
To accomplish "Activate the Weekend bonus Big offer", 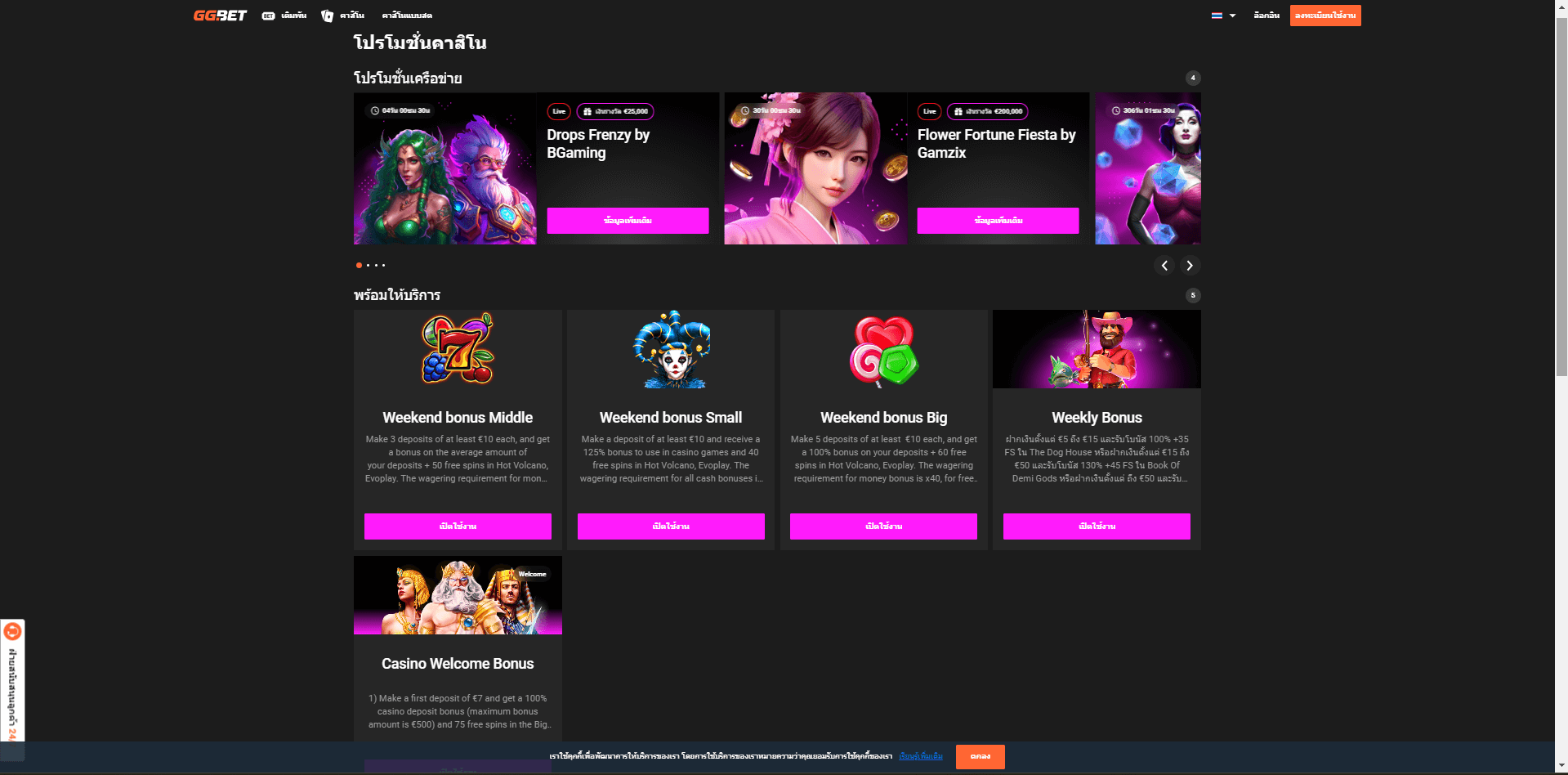I will tap(883, 526).
